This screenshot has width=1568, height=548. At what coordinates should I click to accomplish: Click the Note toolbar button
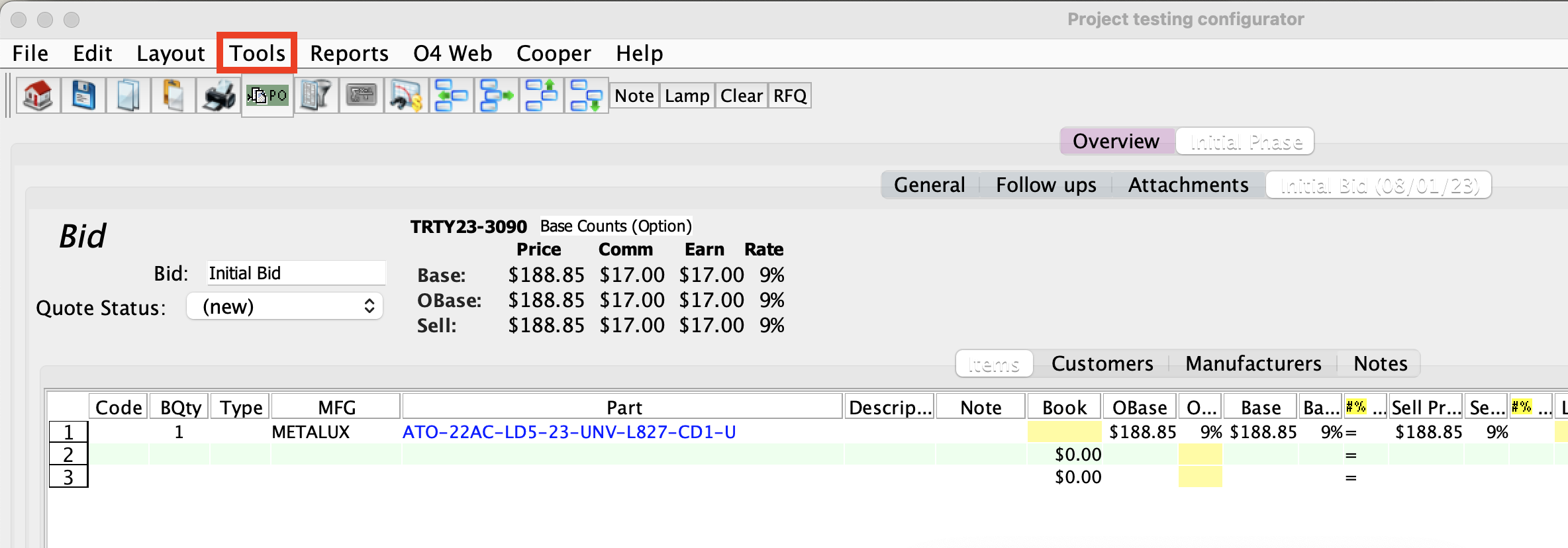click(x=634, y=96)
